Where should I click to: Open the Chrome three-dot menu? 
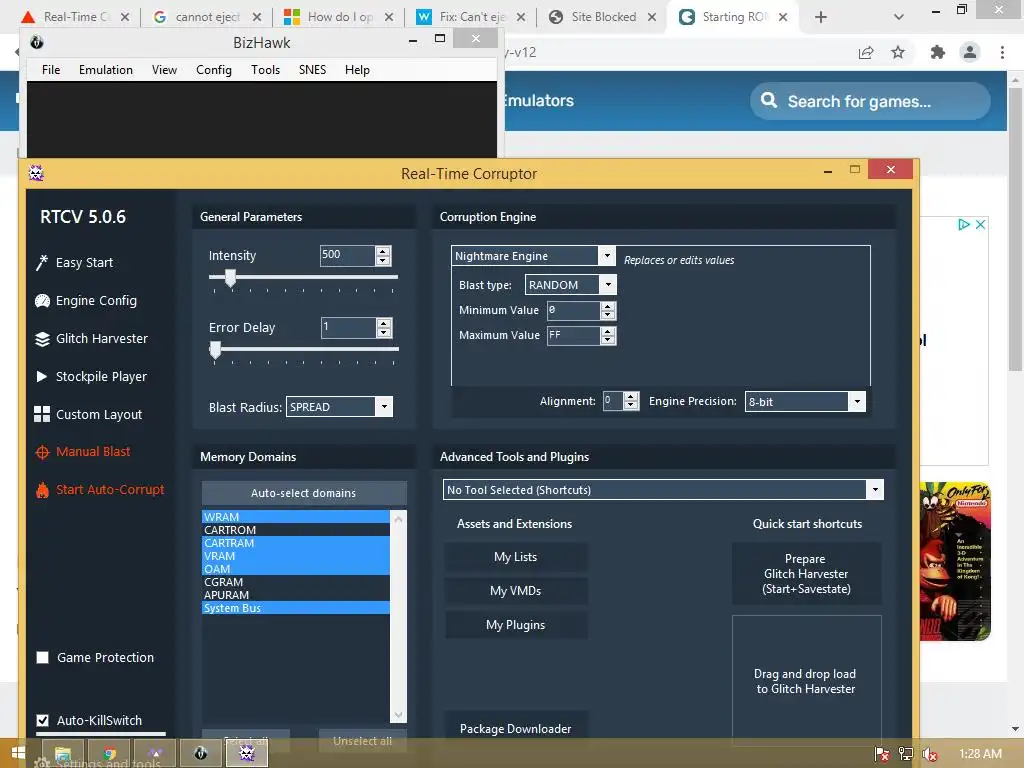[x=1002, y=52]
